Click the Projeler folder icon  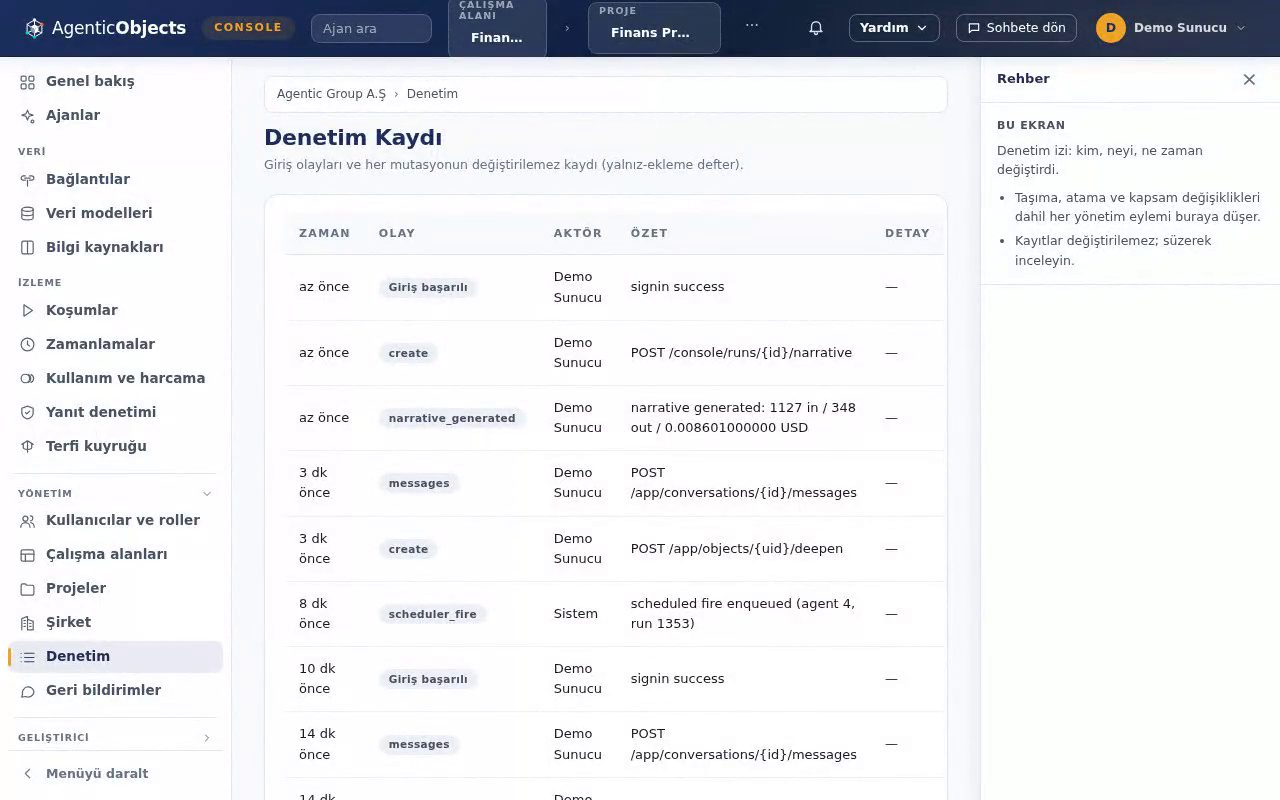click(28, 589)
